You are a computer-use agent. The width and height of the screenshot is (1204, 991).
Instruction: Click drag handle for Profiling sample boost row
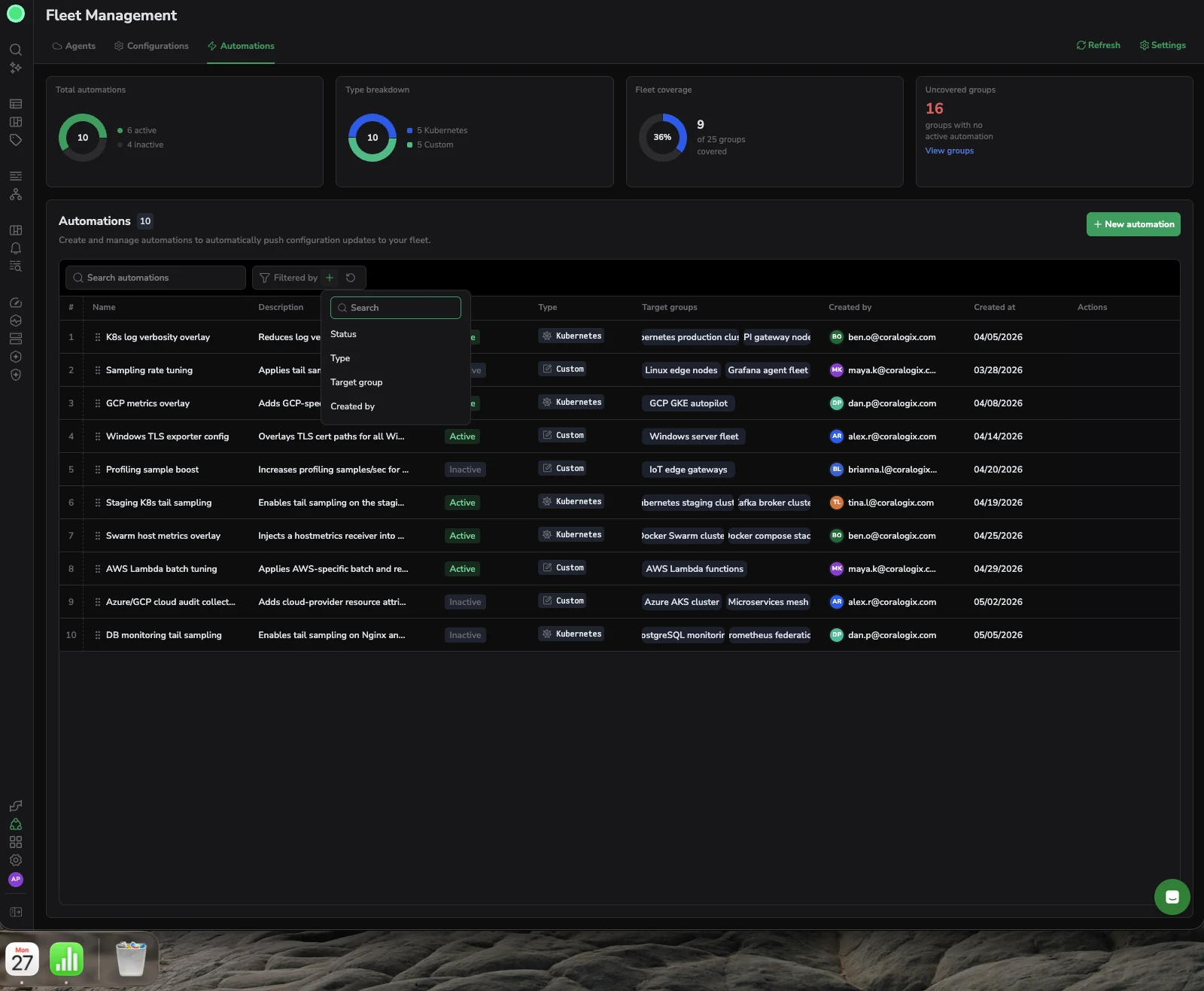pyautogui.click(x=98, y=470)
